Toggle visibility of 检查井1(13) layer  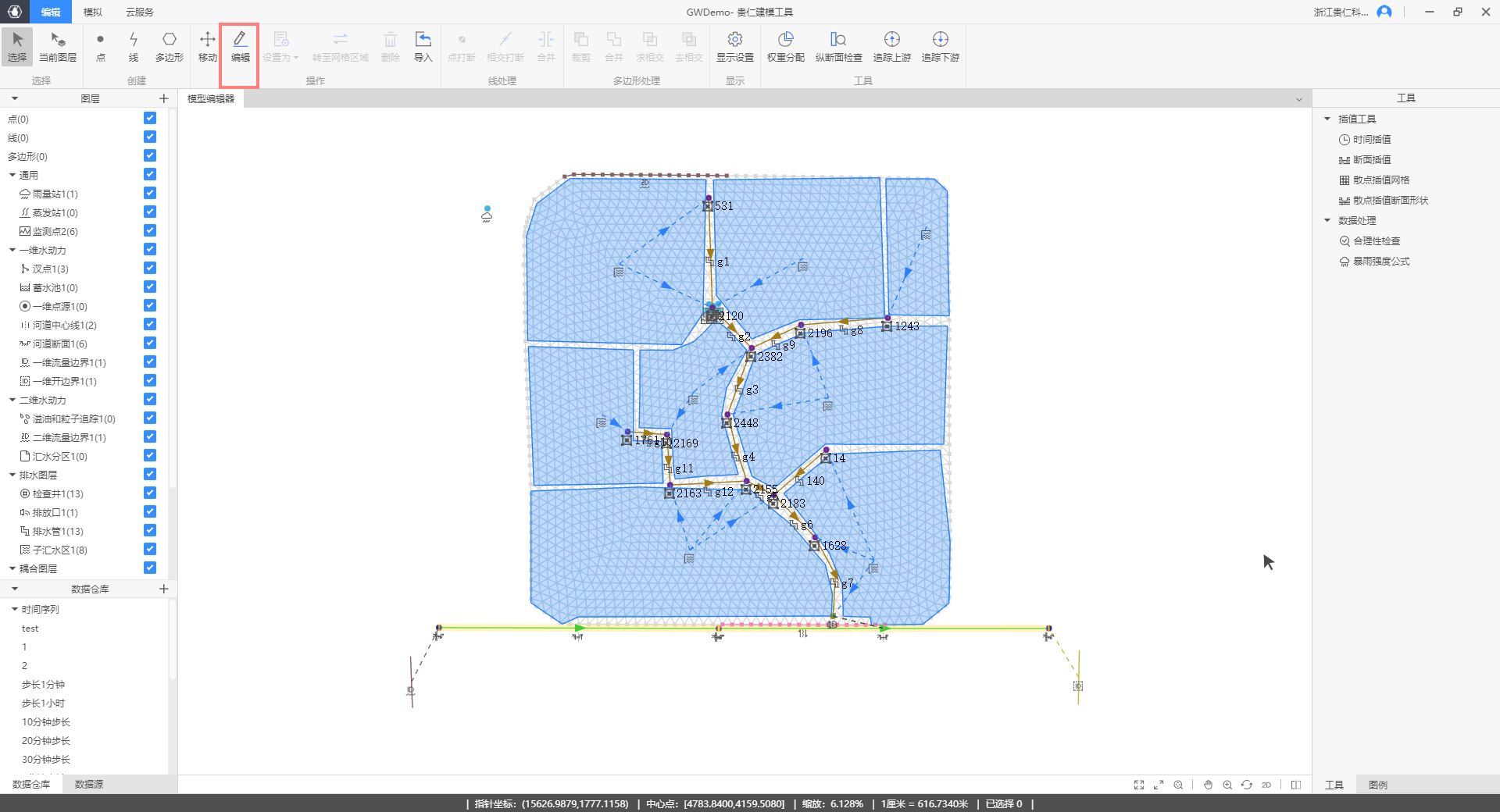pyautogui.click(x=150, y=493)
